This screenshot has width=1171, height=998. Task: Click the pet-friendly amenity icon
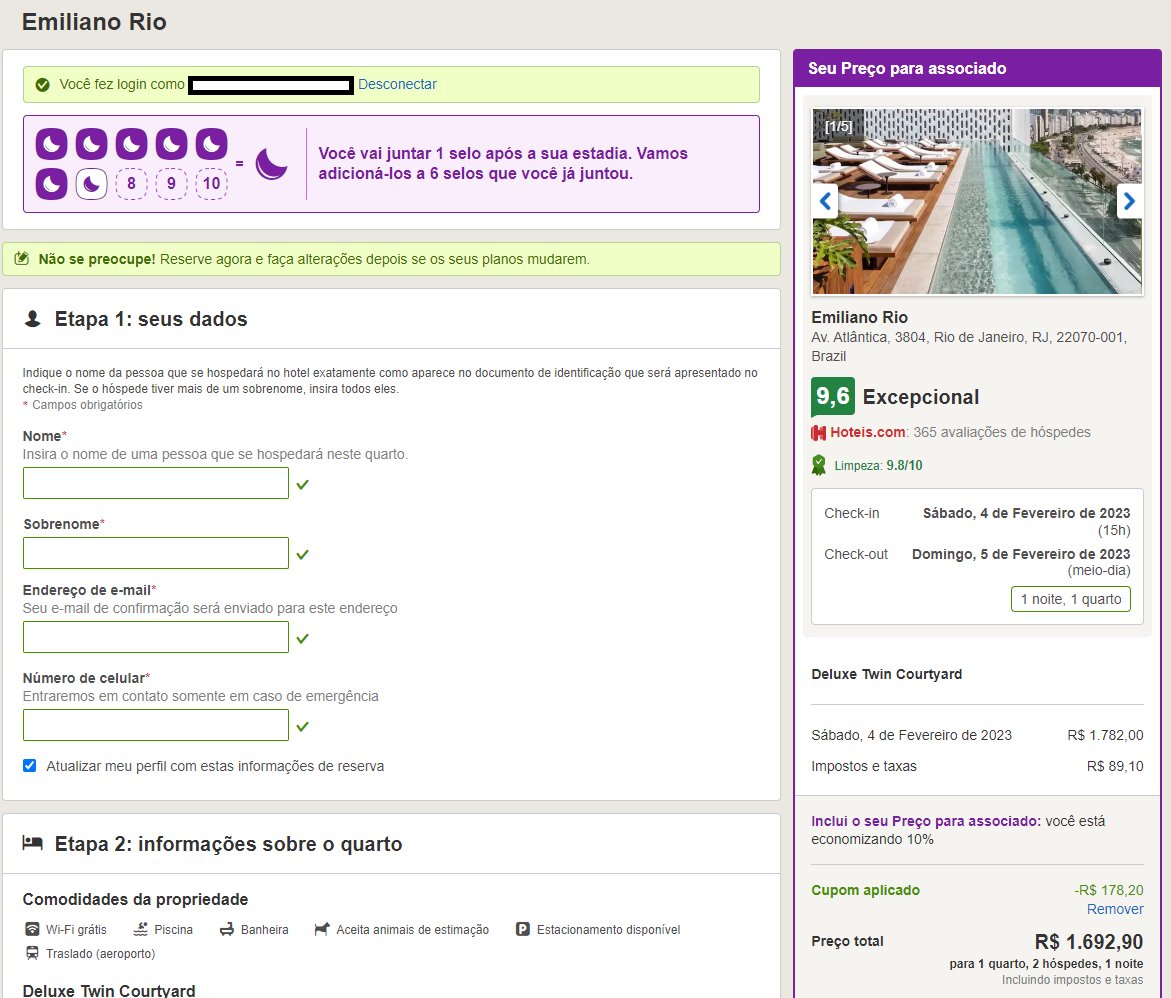pos(322,929)
